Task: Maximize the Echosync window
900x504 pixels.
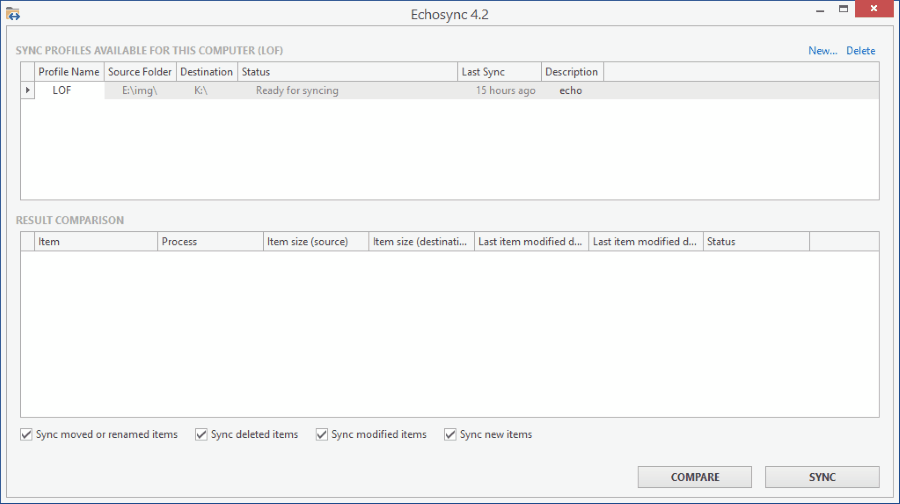Action: (x=843, y=9)
